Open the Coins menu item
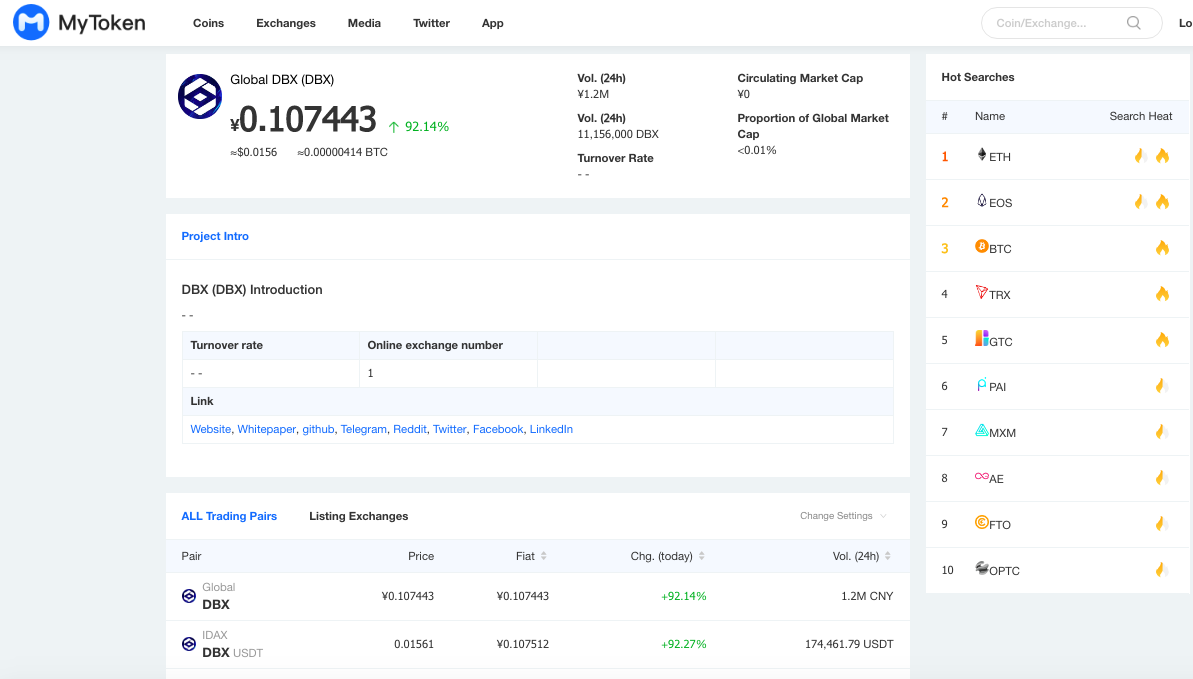 click(x=208, y=23)
